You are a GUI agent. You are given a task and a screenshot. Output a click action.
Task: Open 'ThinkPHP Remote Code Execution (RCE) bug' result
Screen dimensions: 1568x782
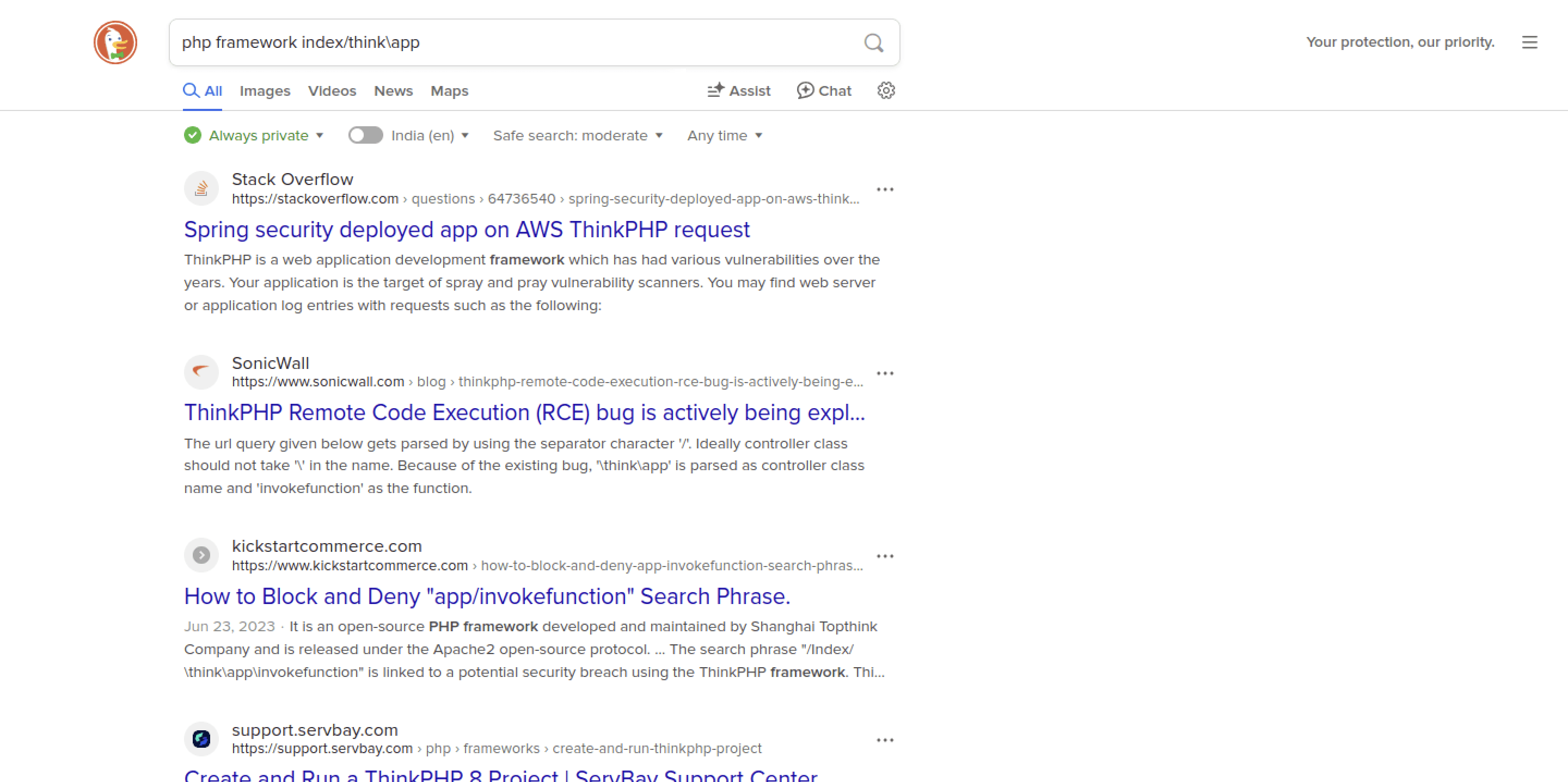524,412
